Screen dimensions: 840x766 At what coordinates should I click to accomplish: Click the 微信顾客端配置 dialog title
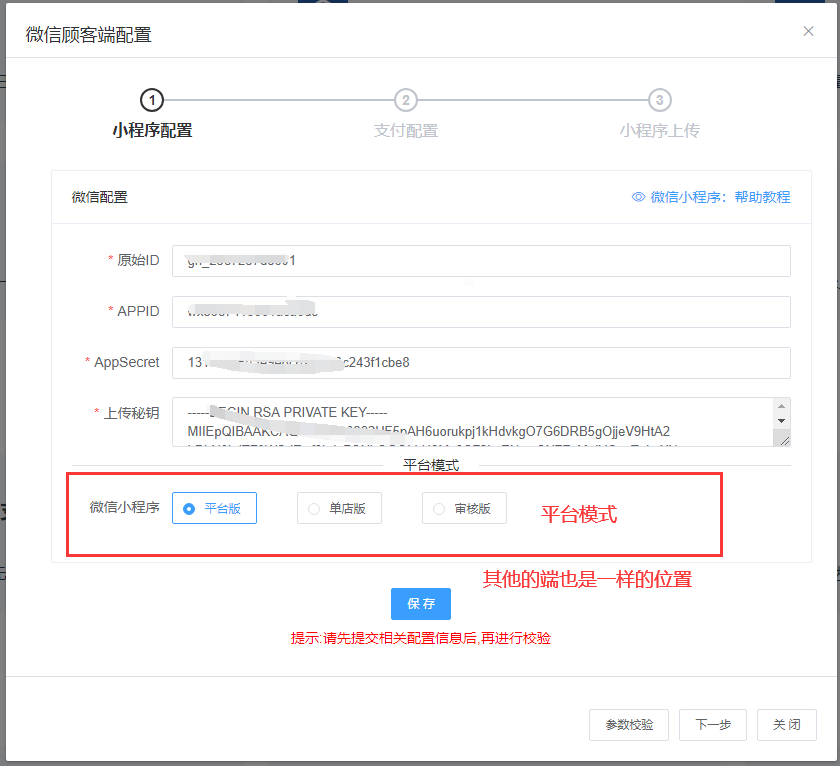(88, 35)
